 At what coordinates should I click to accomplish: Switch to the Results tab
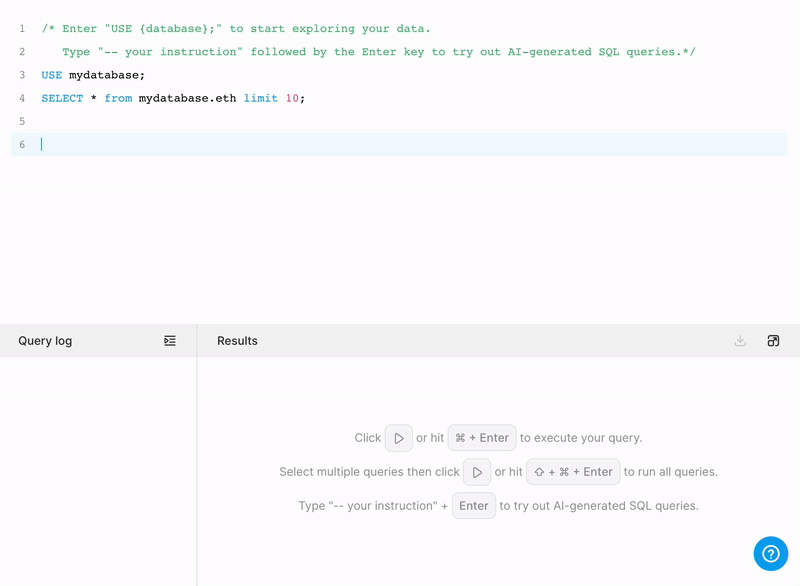(237, 340)
